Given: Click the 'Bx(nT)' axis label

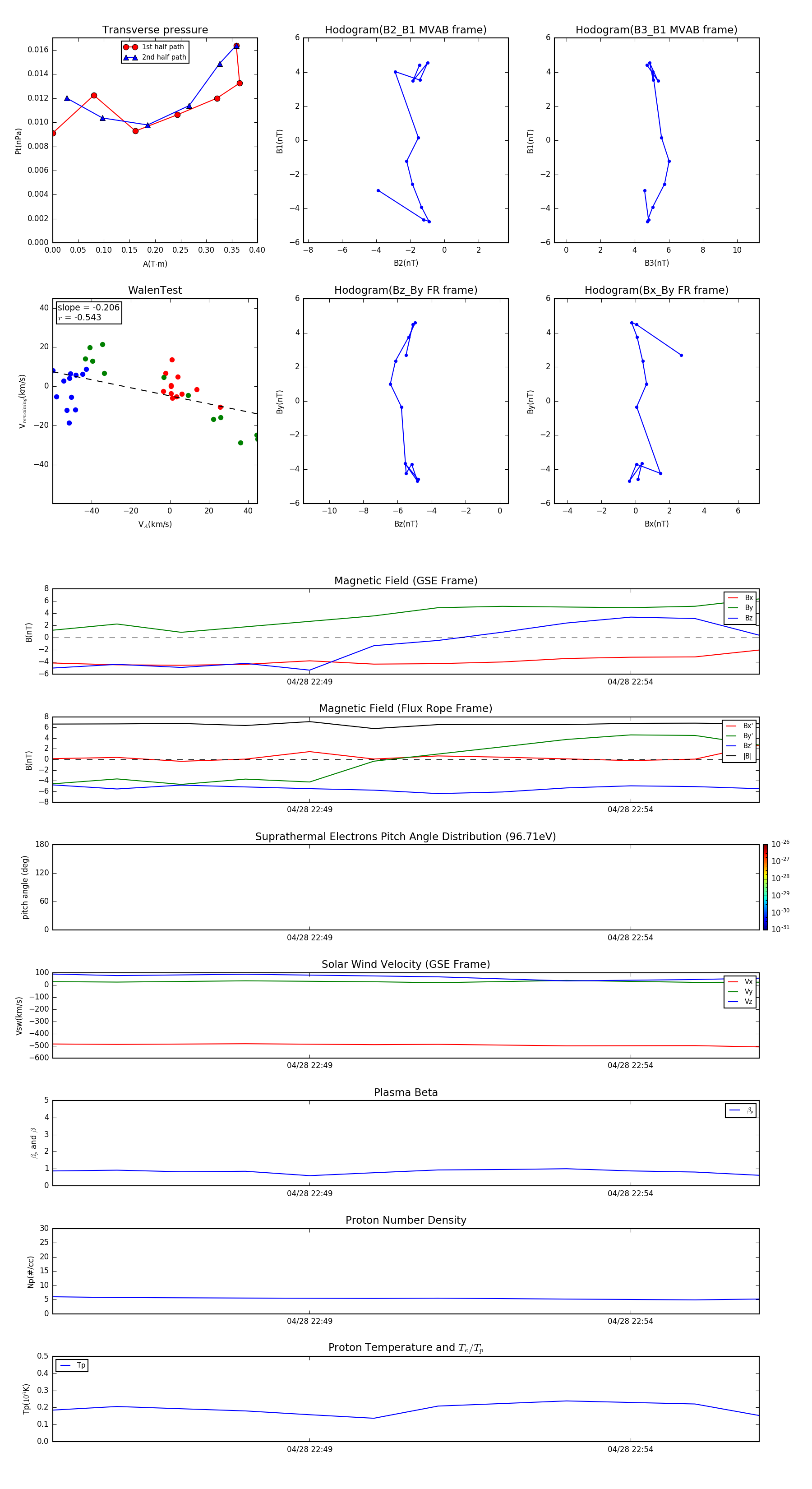Looking at the screenshot, I should coord(656,524).
